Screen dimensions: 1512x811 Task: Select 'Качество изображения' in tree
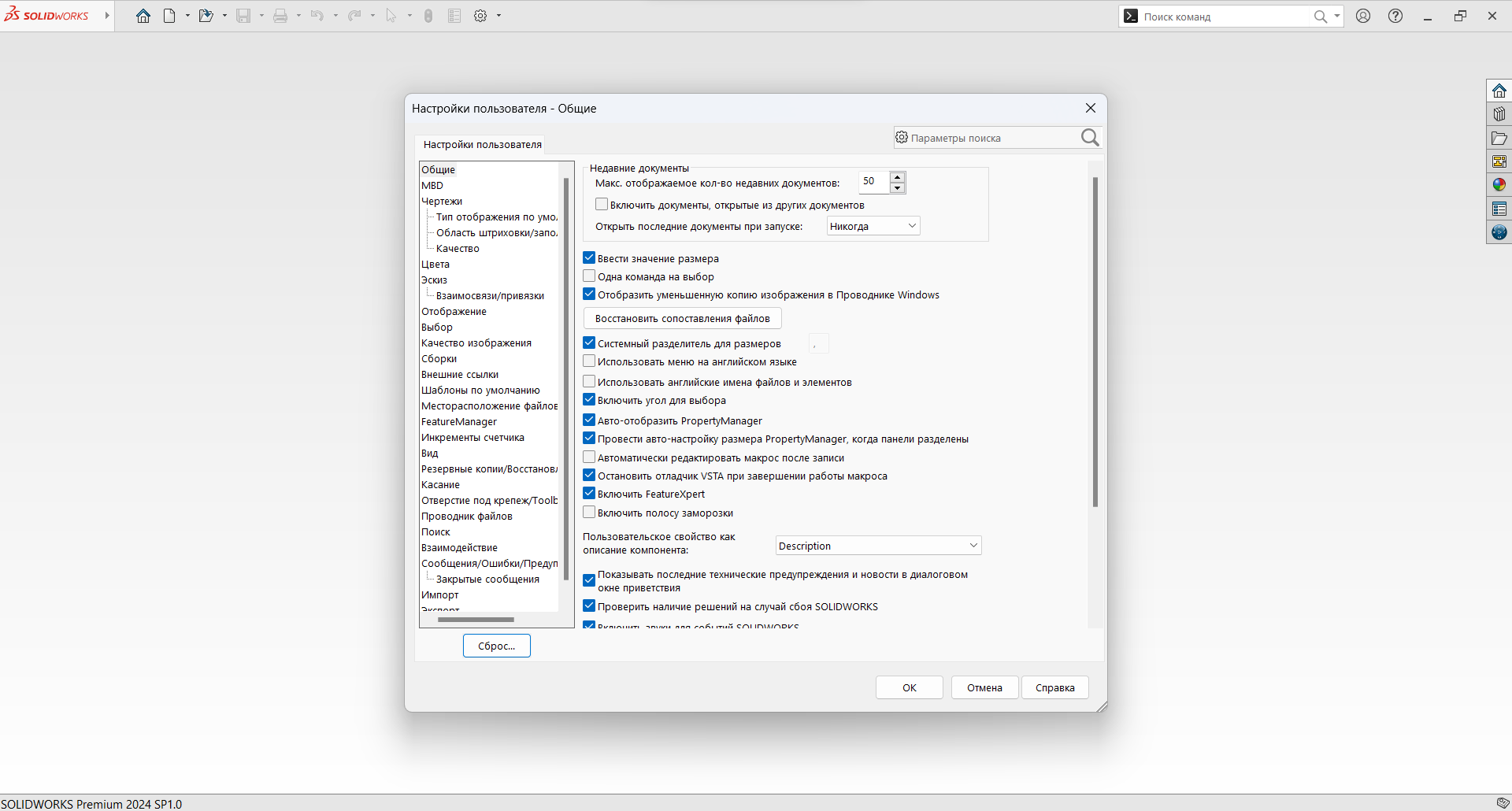pos(476,343)
